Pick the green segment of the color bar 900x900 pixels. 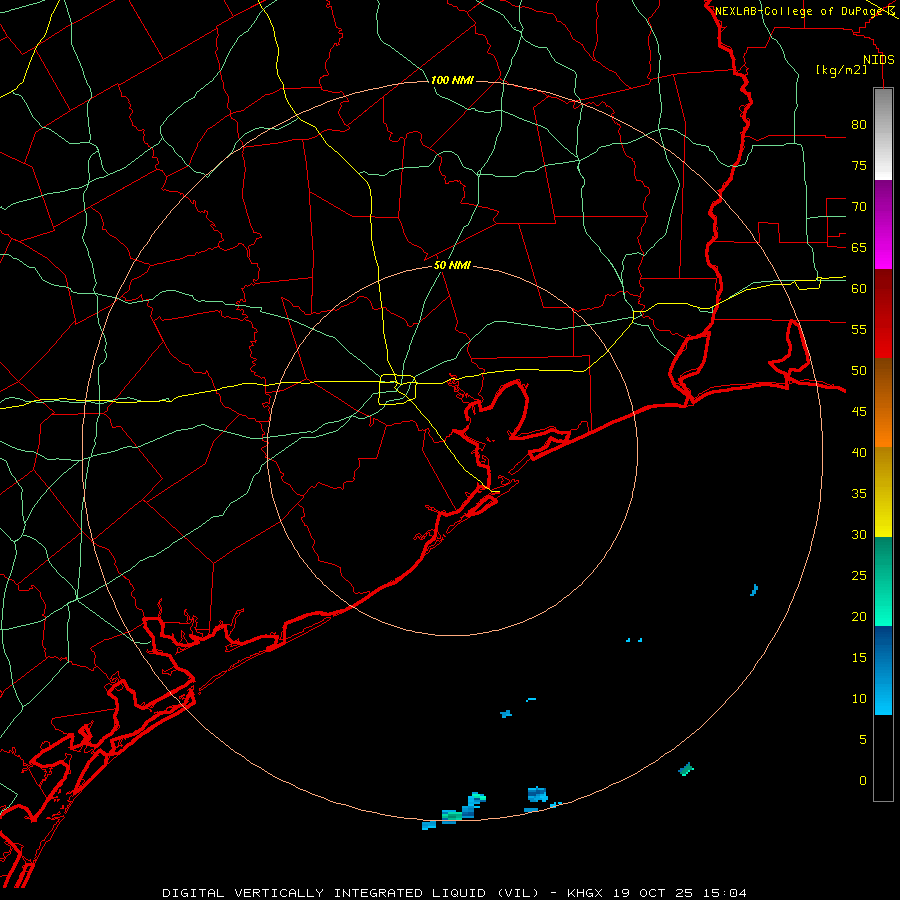[x=883, y=581]
